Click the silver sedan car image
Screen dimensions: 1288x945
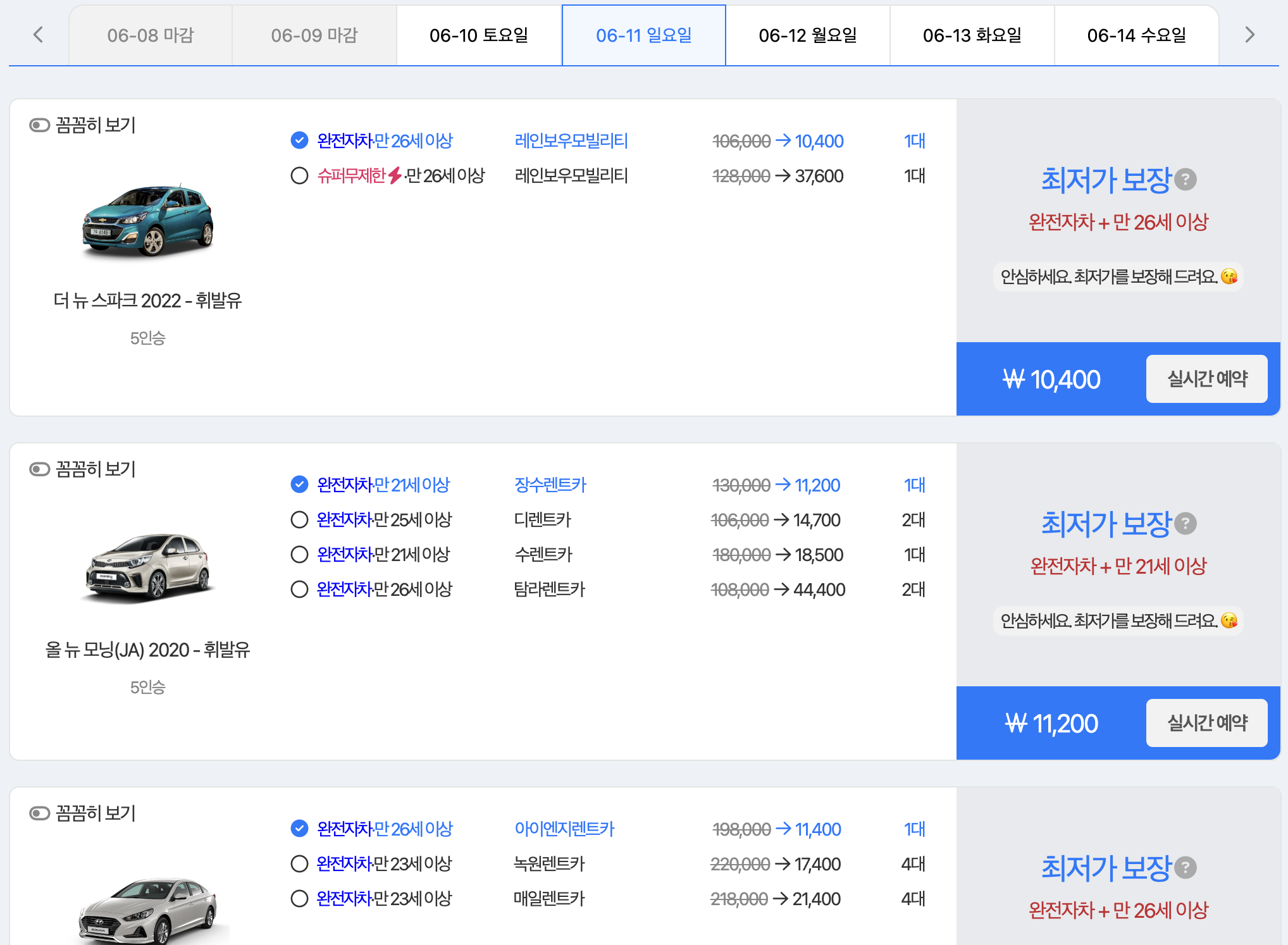point(149,910)
